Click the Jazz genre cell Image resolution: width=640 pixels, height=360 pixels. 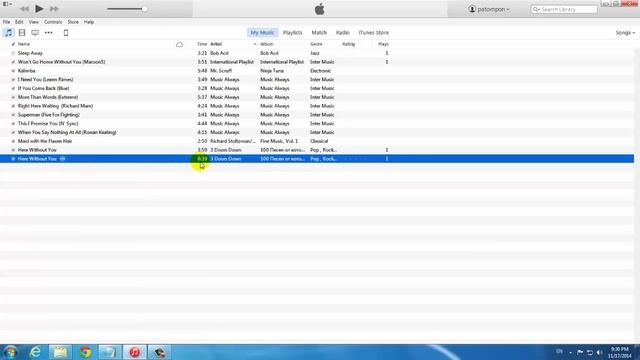(315, 53)
